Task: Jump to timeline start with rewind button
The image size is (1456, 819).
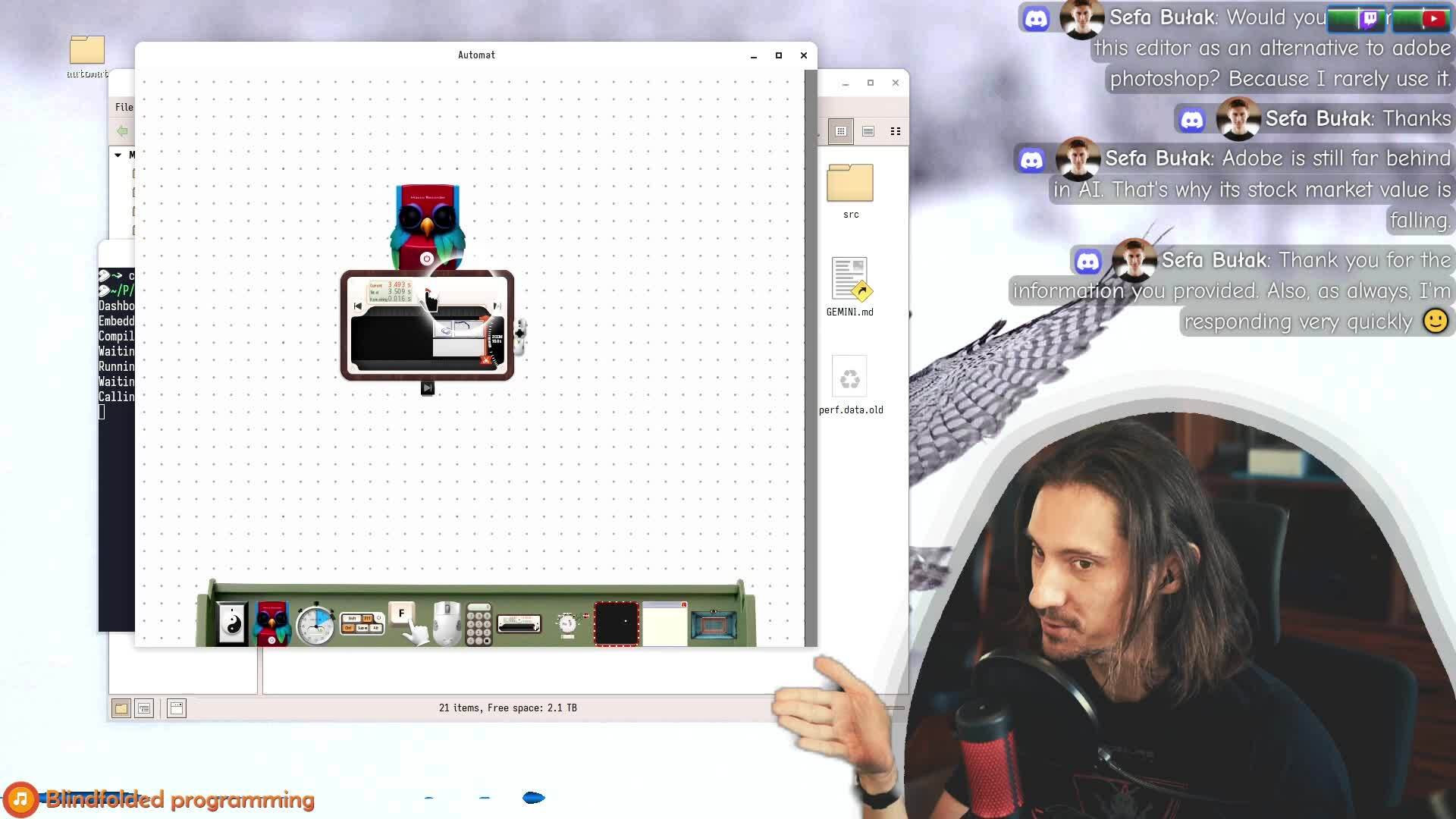Action: (x=358, y=306)
